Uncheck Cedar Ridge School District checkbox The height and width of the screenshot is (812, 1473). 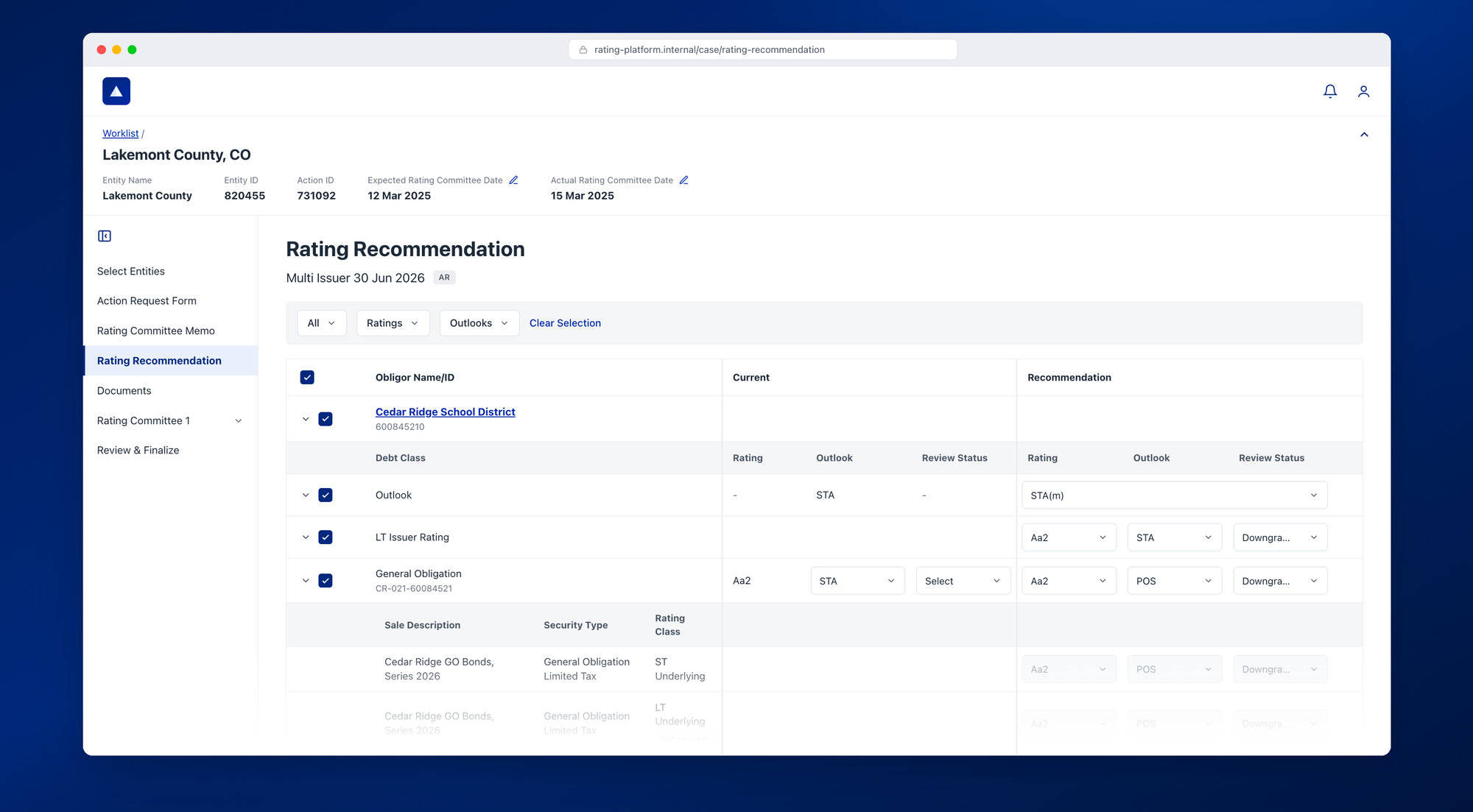(326, 419)
